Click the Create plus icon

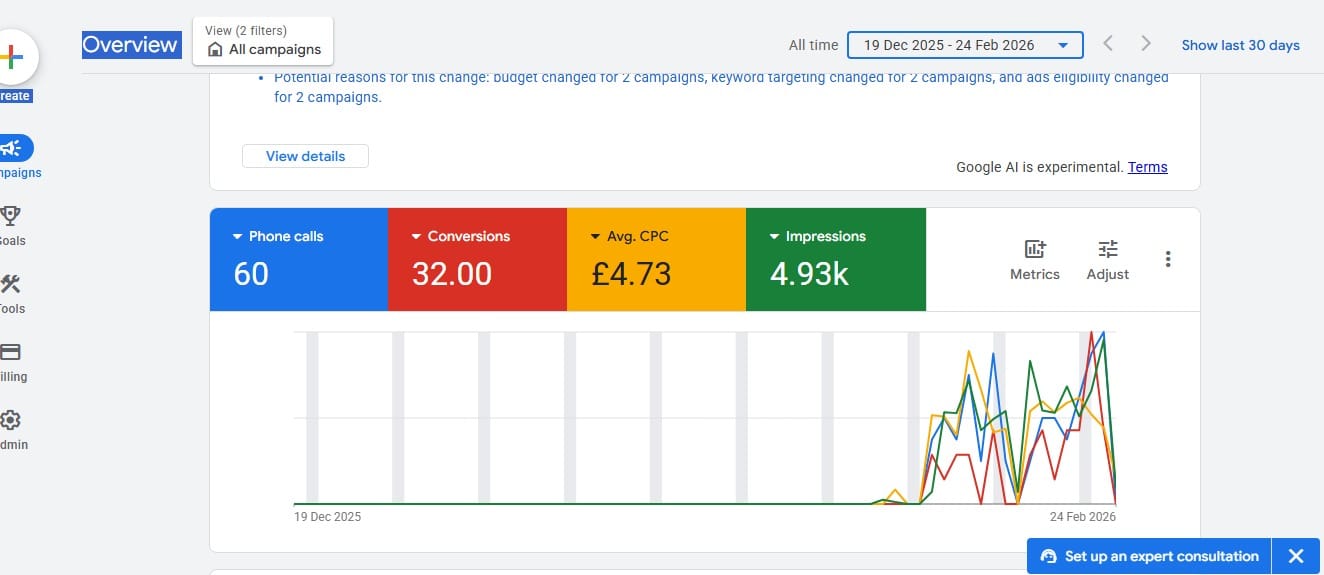point(10,57)
